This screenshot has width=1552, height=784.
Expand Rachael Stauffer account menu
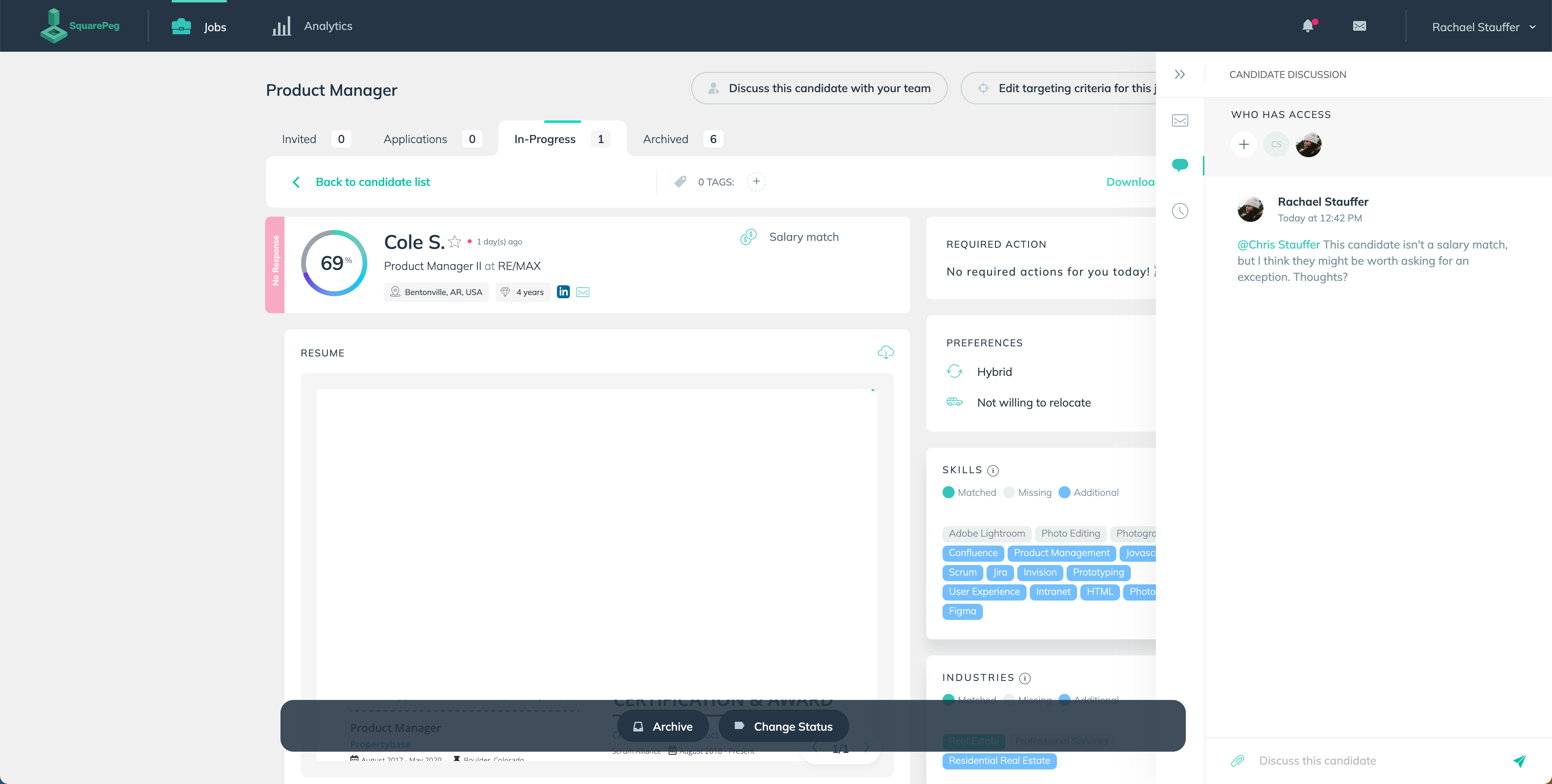[1483, 27]
